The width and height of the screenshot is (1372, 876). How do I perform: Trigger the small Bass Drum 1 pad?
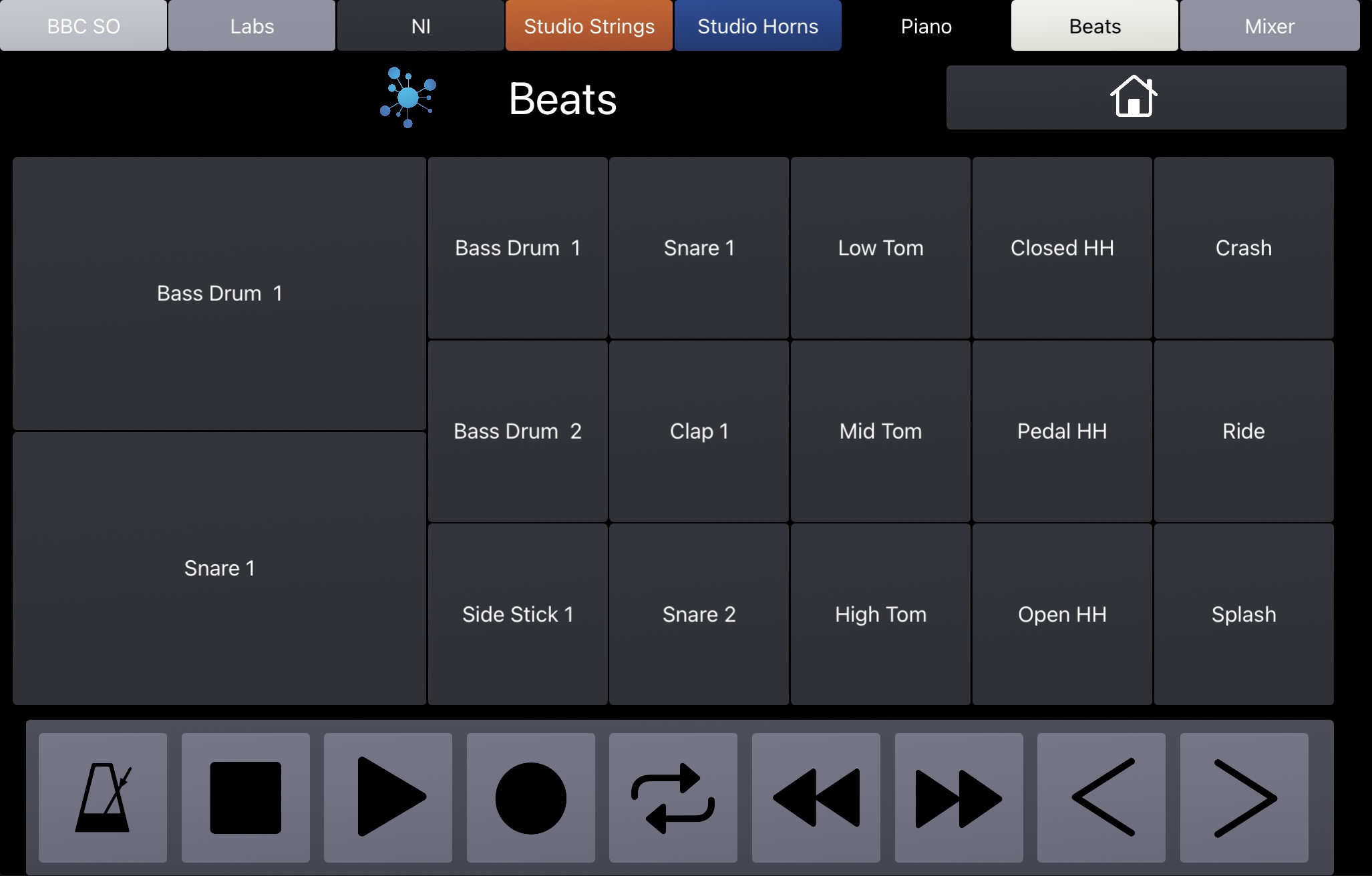click(518, 248)
